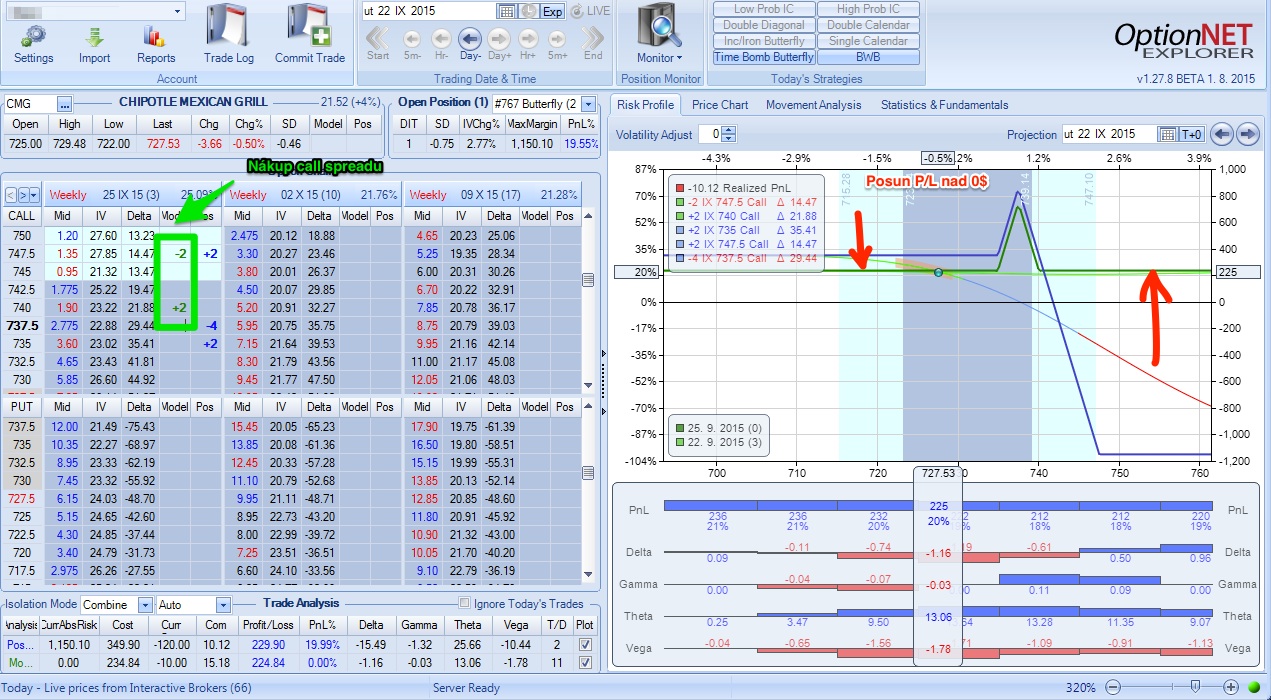The width and height of the screenshot is (1271, 700).
Task: Select High Prob IC strategy
Action: tap(868, 9)
